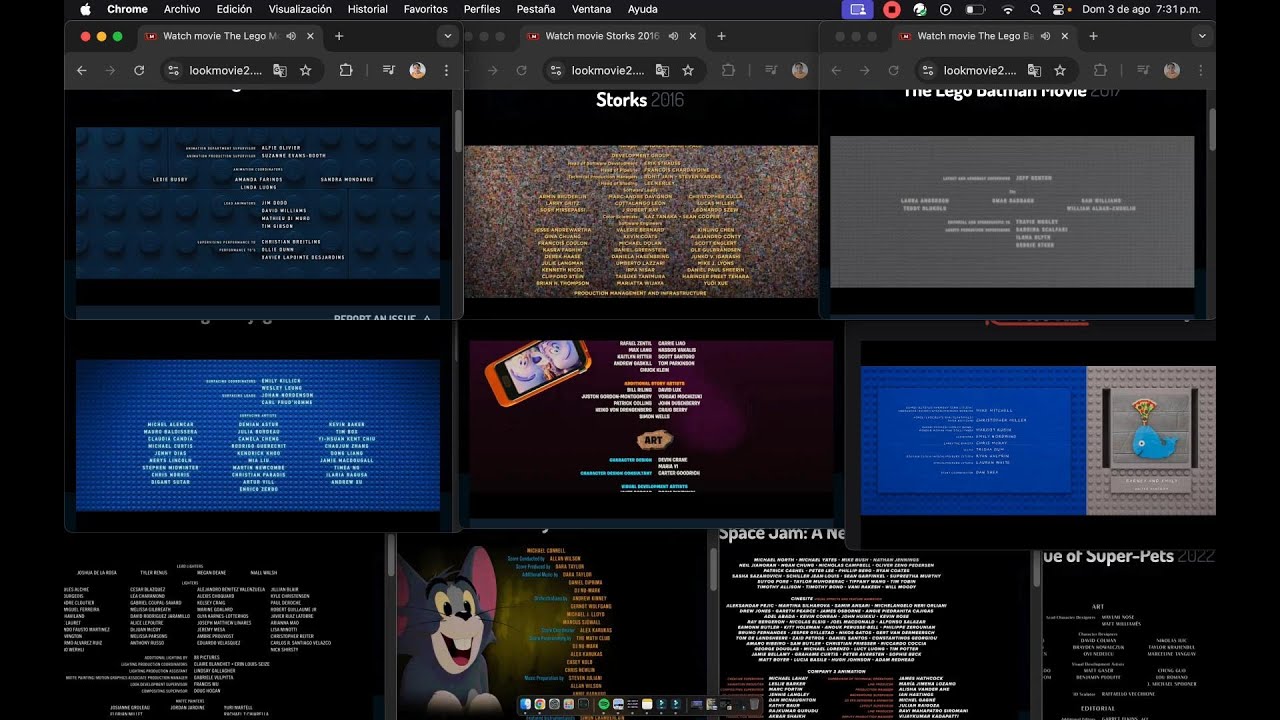Click the red recording indicator in the menu bar
This screenshot has height=720, width=1280.
(x=891, y=9)
